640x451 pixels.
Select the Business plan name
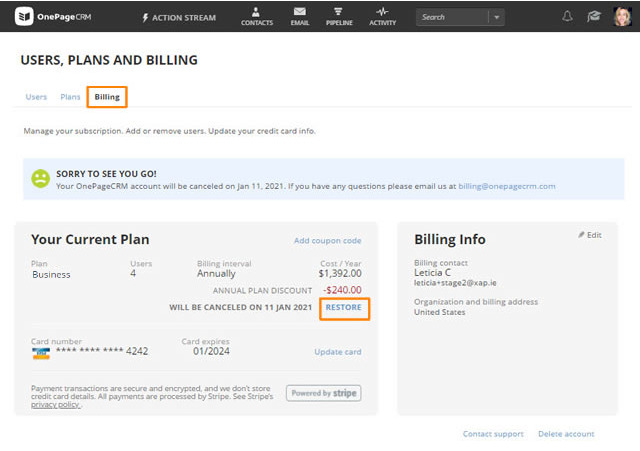(x=51, y=275)
